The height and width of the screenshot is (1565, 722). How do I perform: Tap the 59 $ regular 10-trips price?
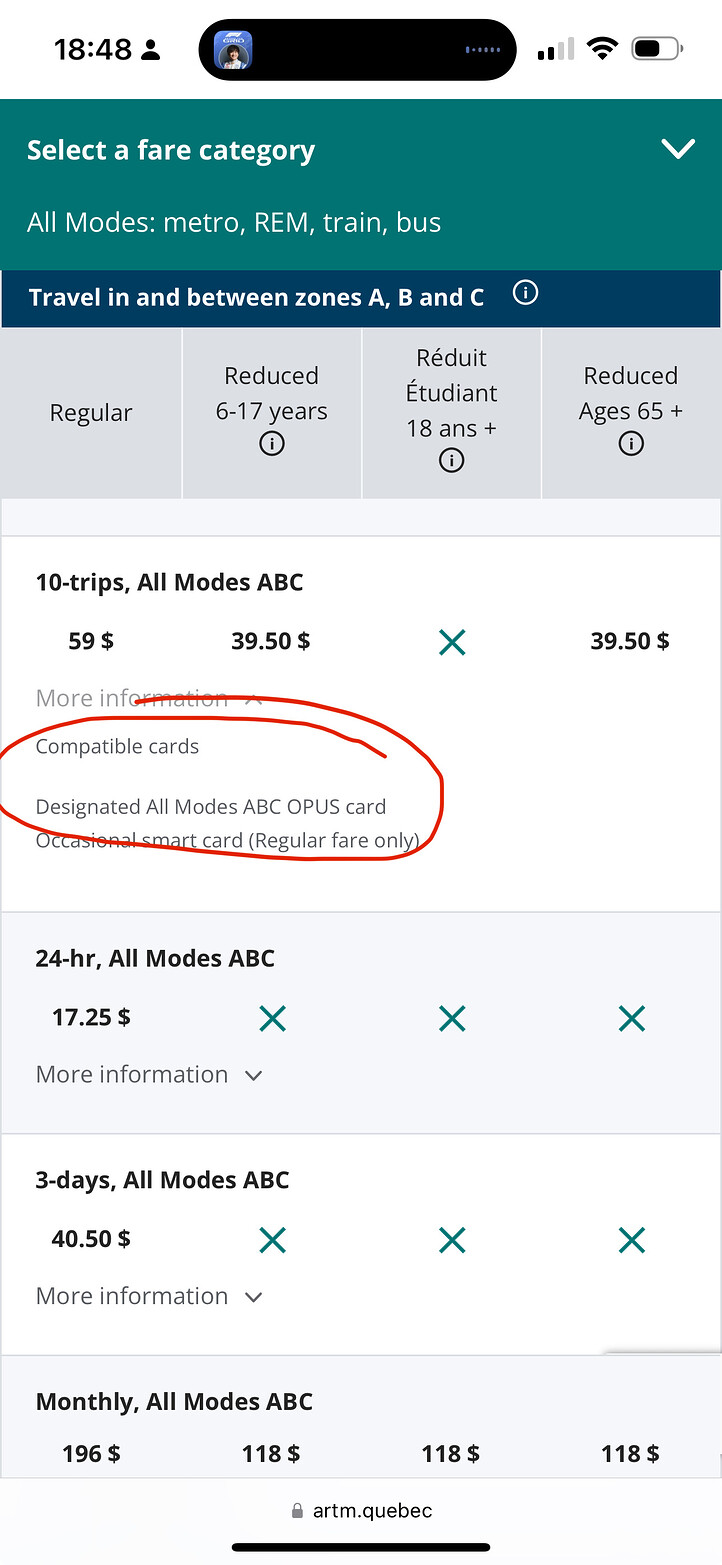point(91,641)
